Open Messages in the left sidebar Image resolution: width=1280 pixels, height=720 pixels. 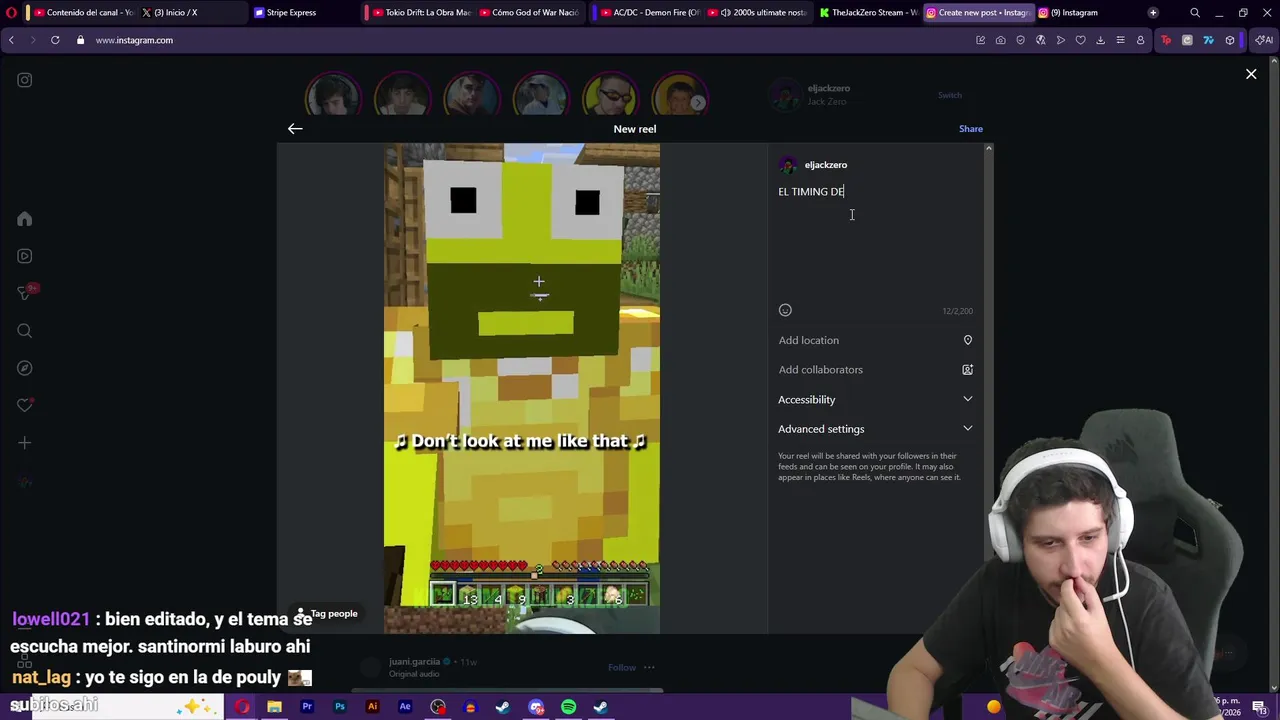pyautogui.click(x=25, y=293)
